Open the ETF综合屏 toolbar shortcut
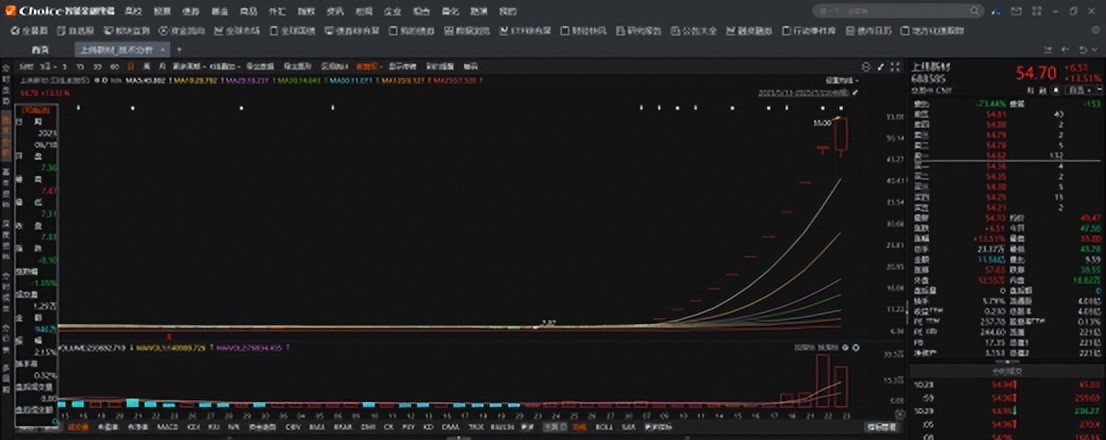Screen dimensions: 1106x440 coord(525,31)
